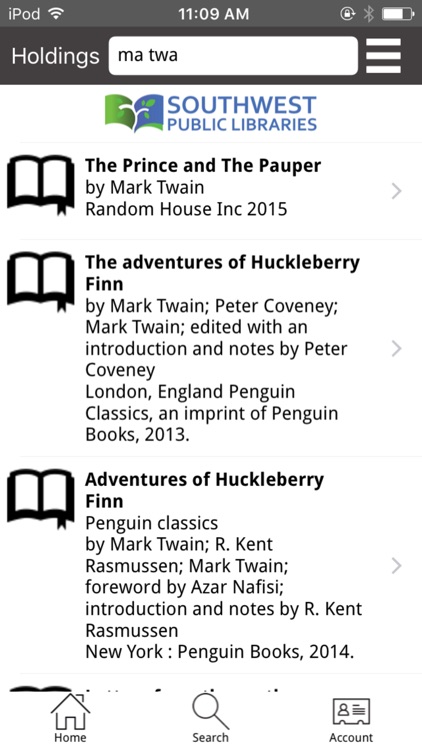Screen dimensions: 422x750
Task: Click the 'ma twa' search field
Action: click(233, 55)
